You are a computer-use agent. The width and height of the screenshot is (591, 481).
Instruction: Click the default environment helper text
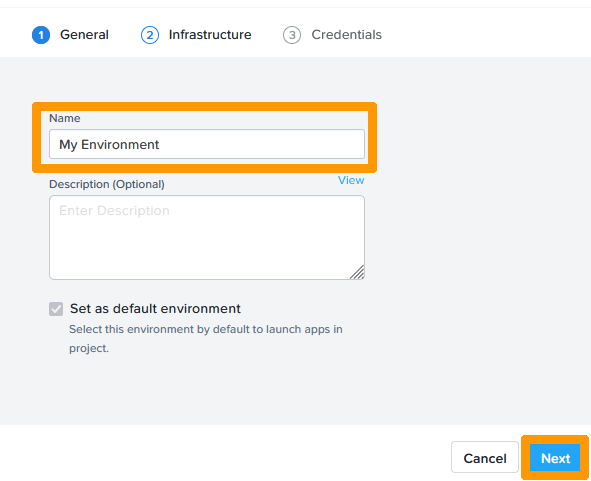(206, 339)
